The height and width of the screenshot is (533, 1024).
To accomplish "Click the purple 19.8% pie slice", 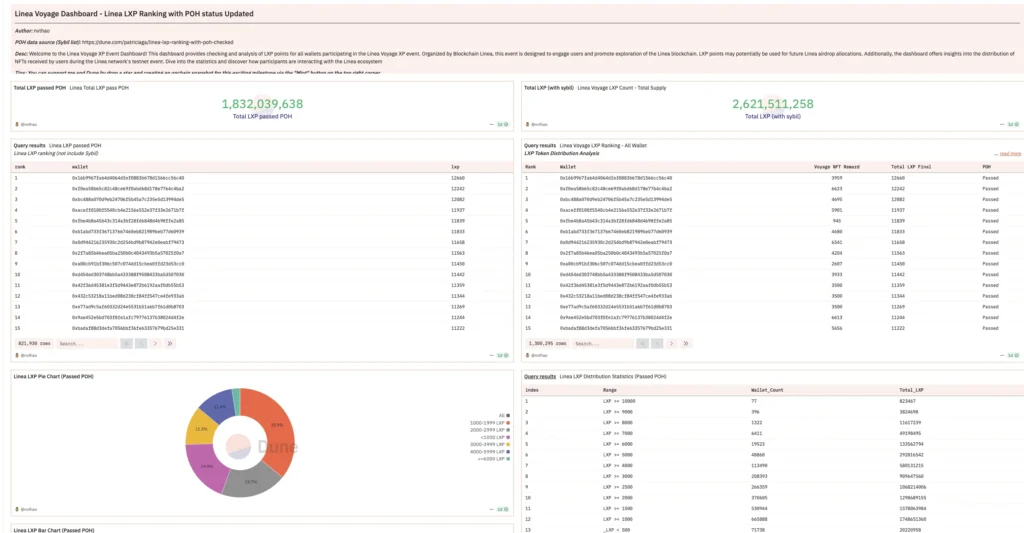I will [204, 465].
